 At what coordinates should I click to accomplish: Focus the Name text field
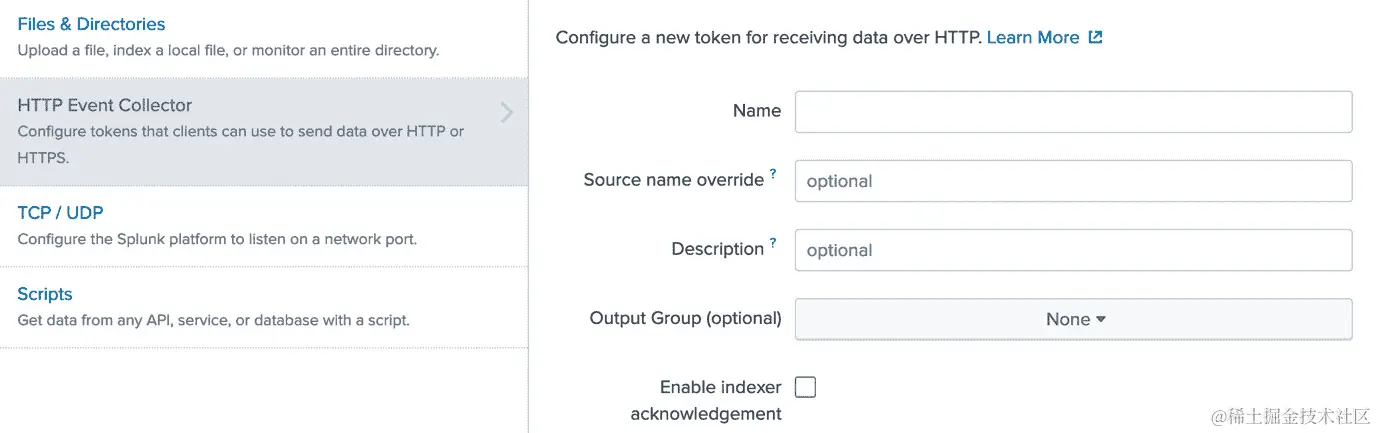click(1073, 112)
